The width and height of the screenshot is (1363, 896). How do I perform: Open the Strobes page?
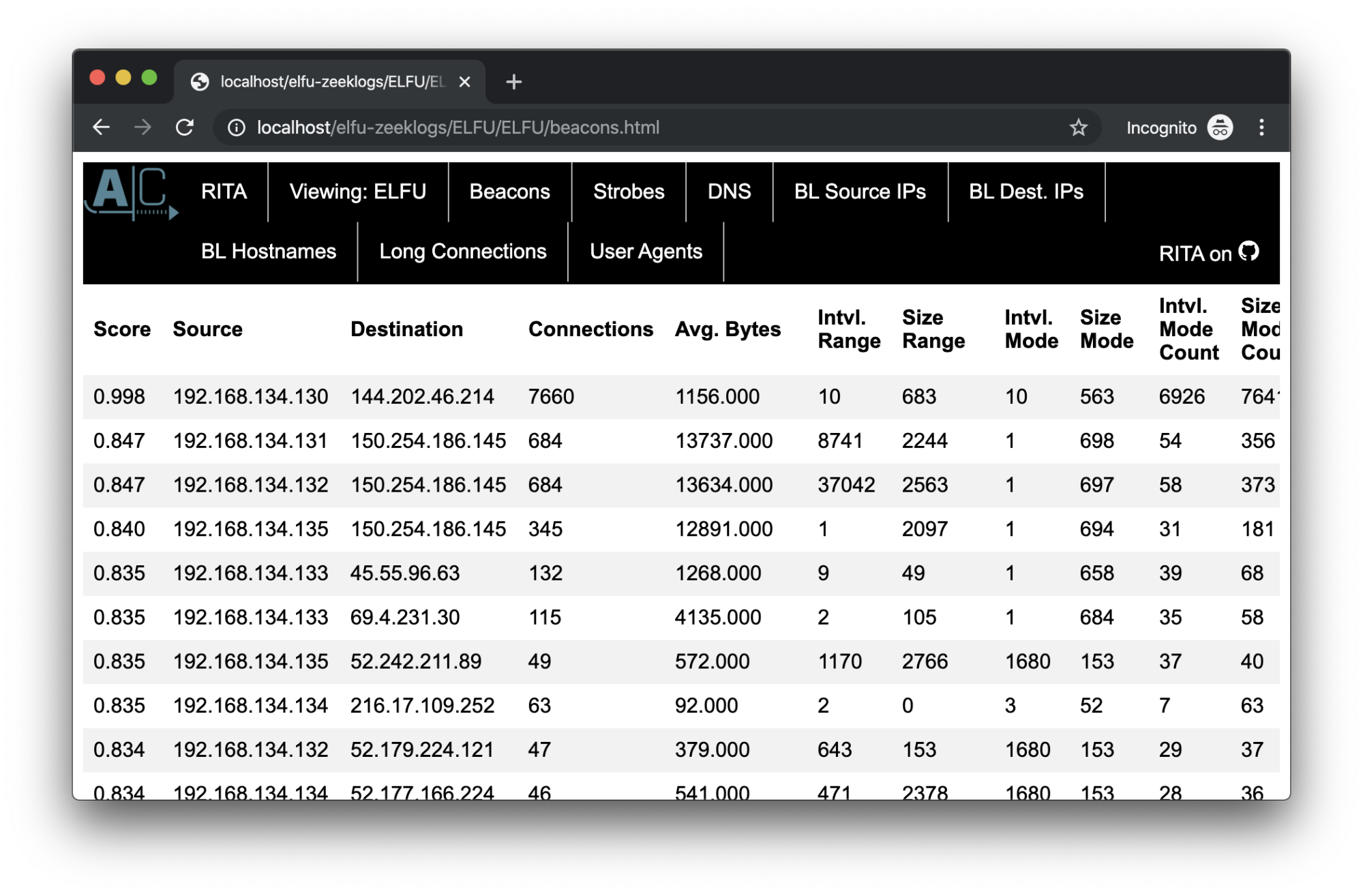pyautogui.click(x=629, y=192)
